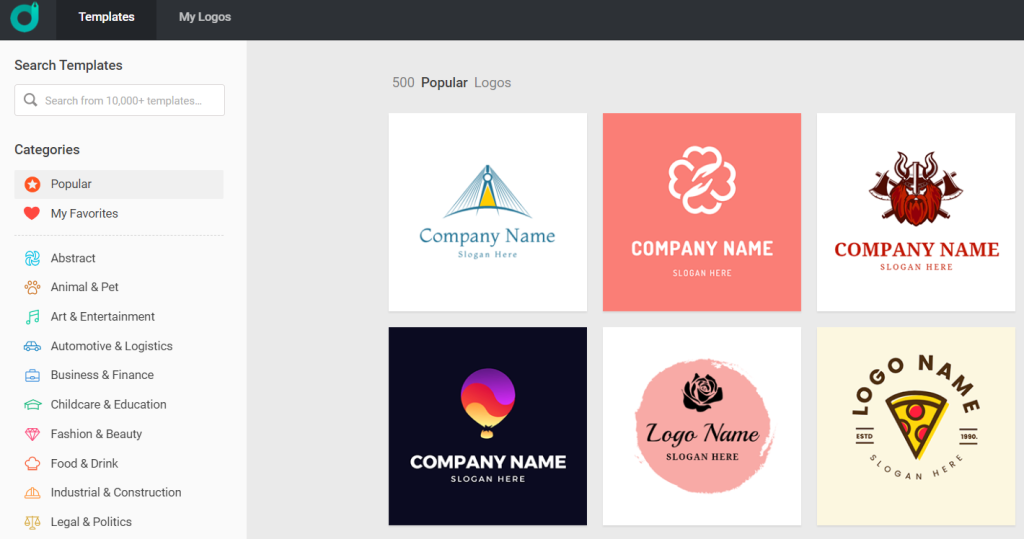Open the dark hot-air balloon logo template
1024x539 pixels.
488,426
